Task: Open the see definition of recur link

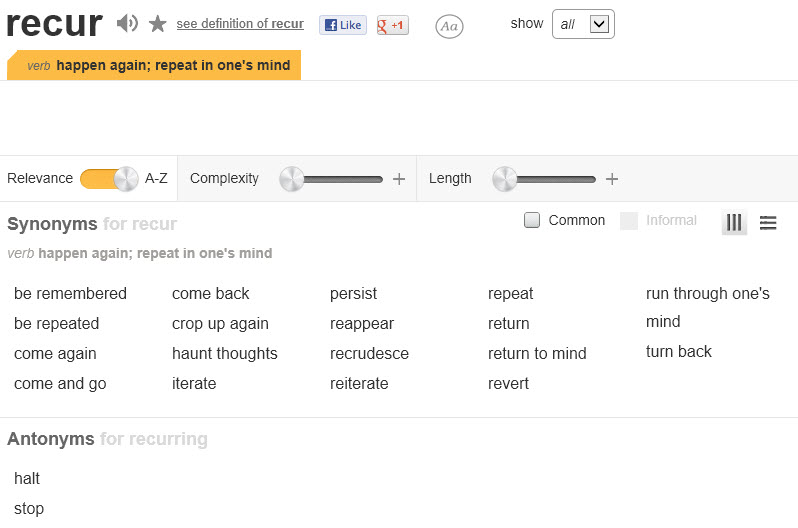Action: tap(240, 23)
